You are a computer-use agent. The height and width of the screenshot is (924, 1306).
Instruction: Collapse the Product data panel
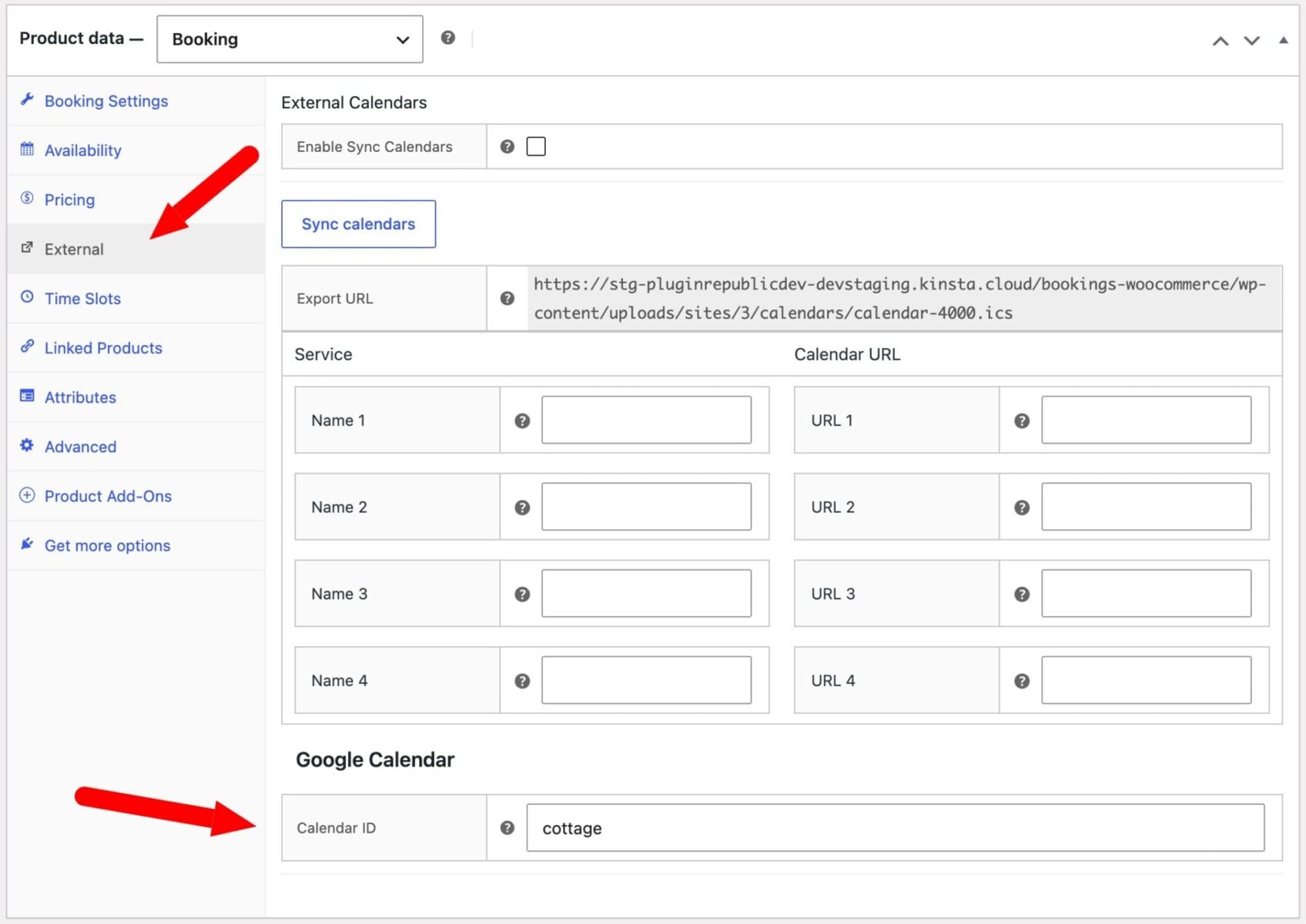[1283, 40]
